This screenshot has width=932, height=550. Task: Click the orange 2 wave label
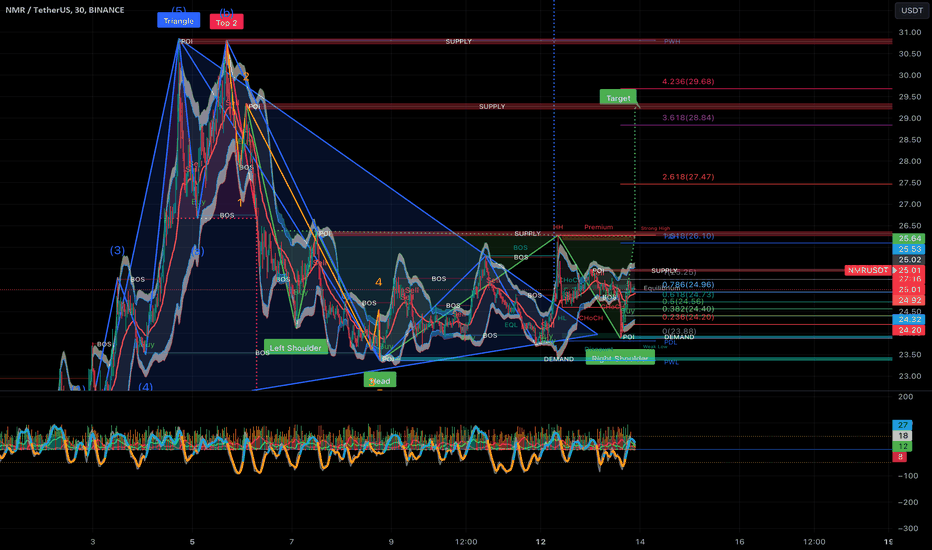click(x=245, y=77)
